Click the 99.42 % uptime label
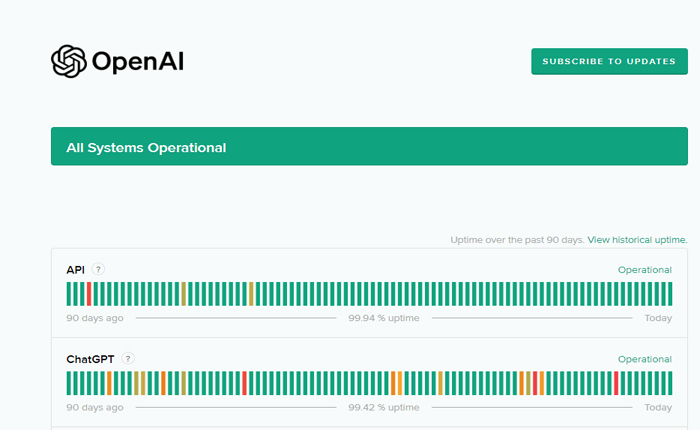The height and width of the screenshot is (430, 700). point(383,408)
